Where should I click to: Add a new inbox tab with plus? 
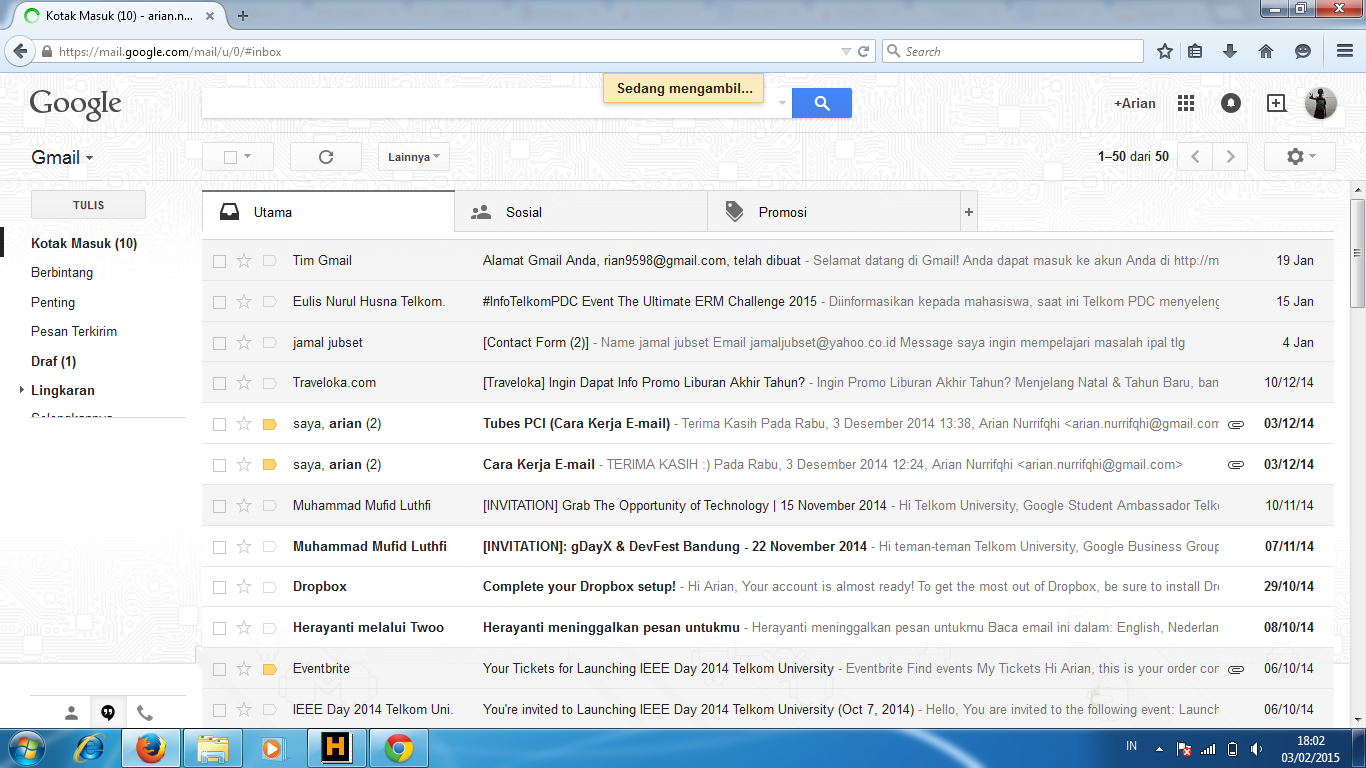pos(968,212)
